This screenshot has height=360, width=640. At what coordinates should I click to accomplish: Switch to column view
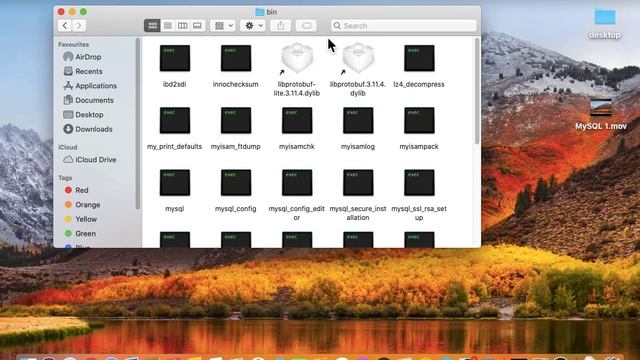click(x=182, y=26)
